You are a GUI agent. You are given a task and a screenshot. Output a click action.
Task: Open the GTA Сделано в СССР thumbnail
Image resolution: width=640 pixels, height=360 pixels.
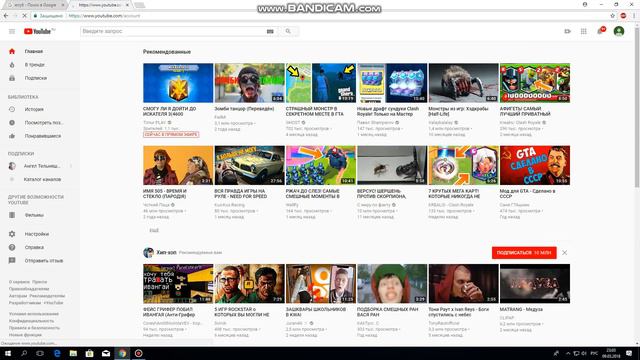coord(535,165)
